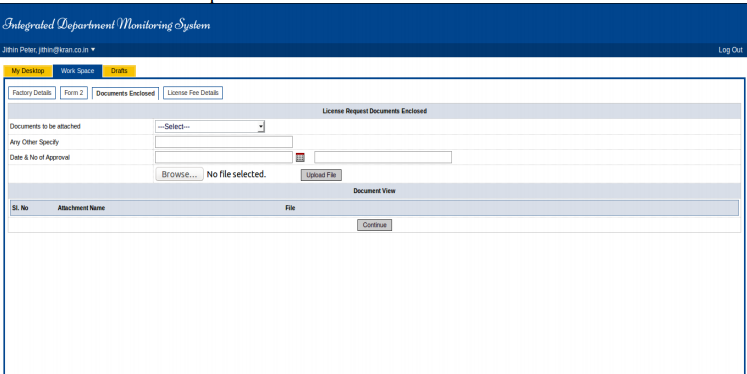Select the Documents Enclosed tab
Screen dimensions: 747x374
click(125, 93)
